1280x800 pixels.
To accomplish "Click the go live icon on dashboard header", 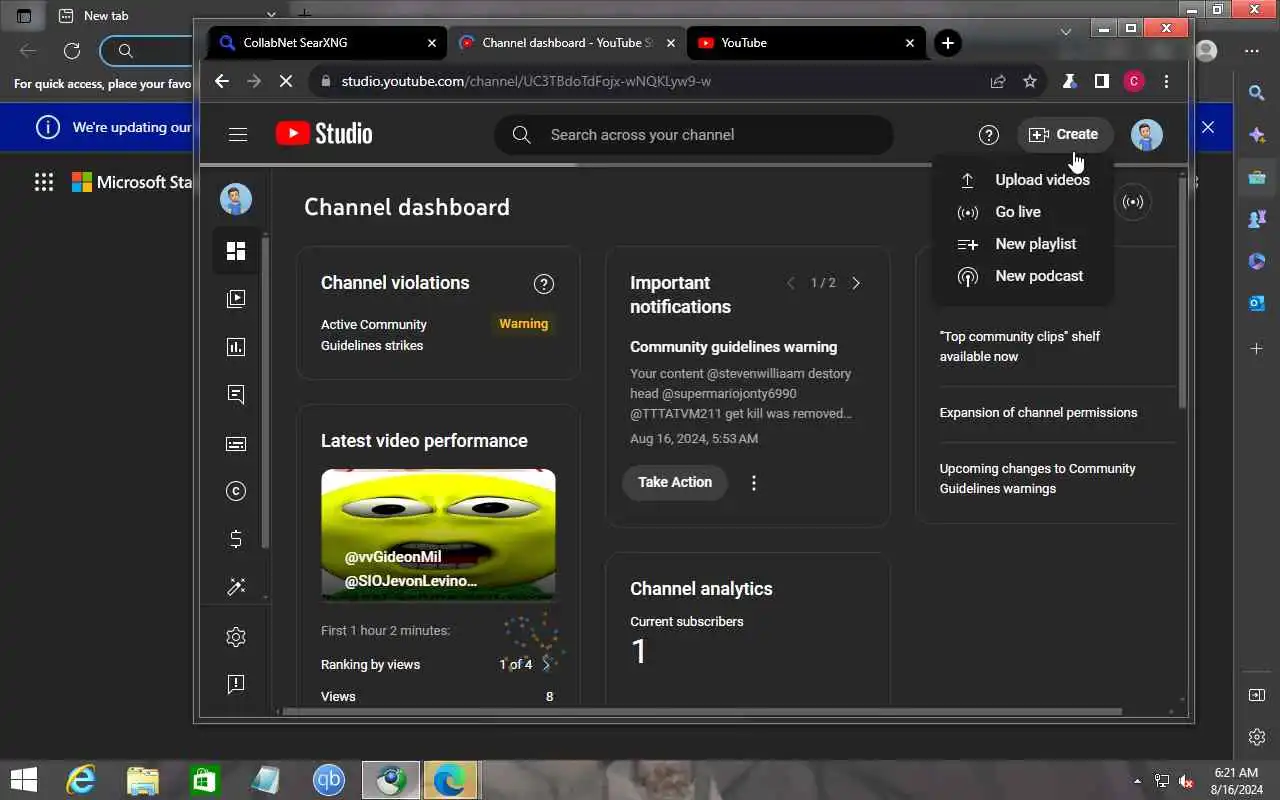I will (x=1133, y=202).
